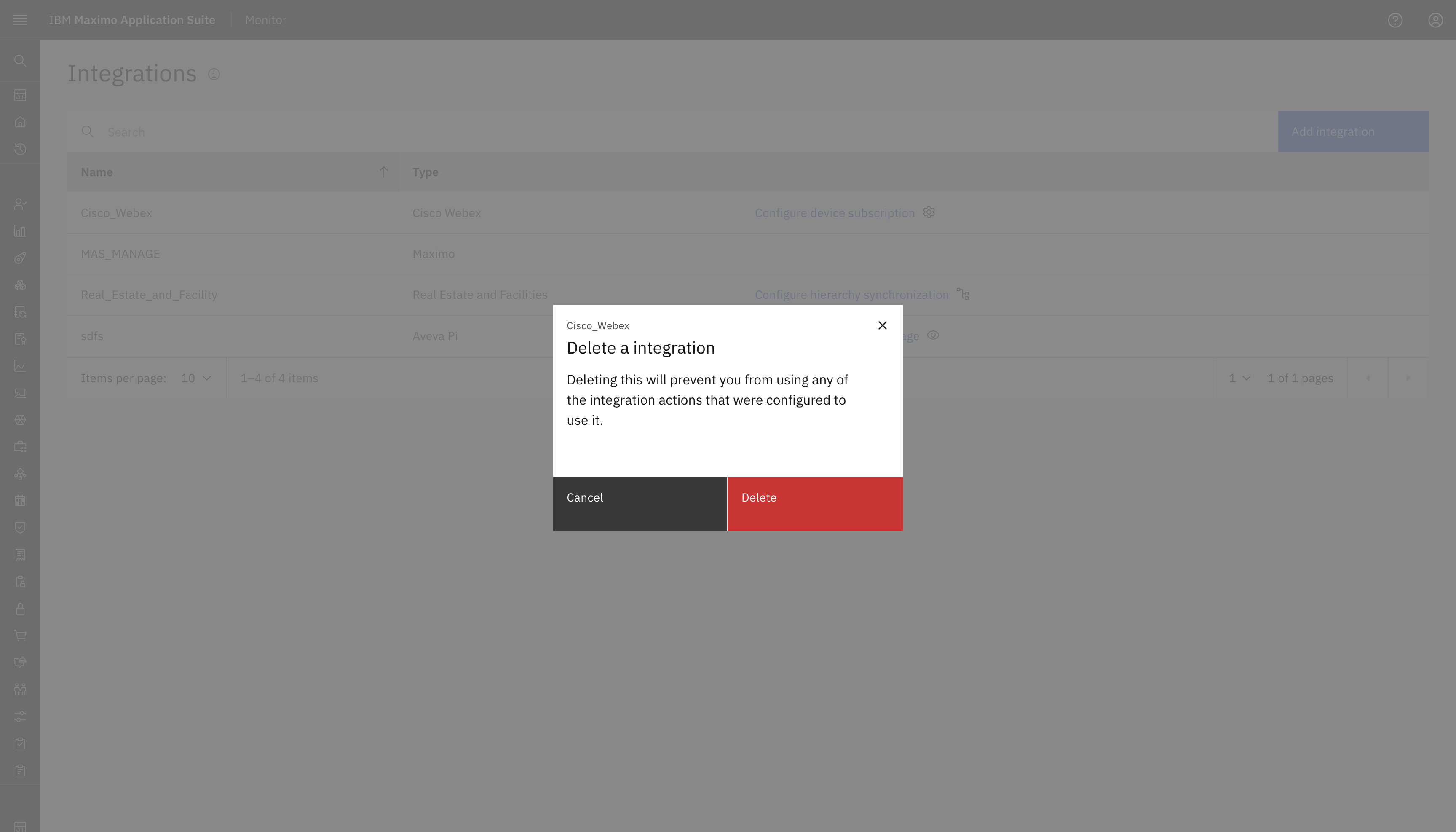Open the briefcase sidebar icon

tap(20, 447)
